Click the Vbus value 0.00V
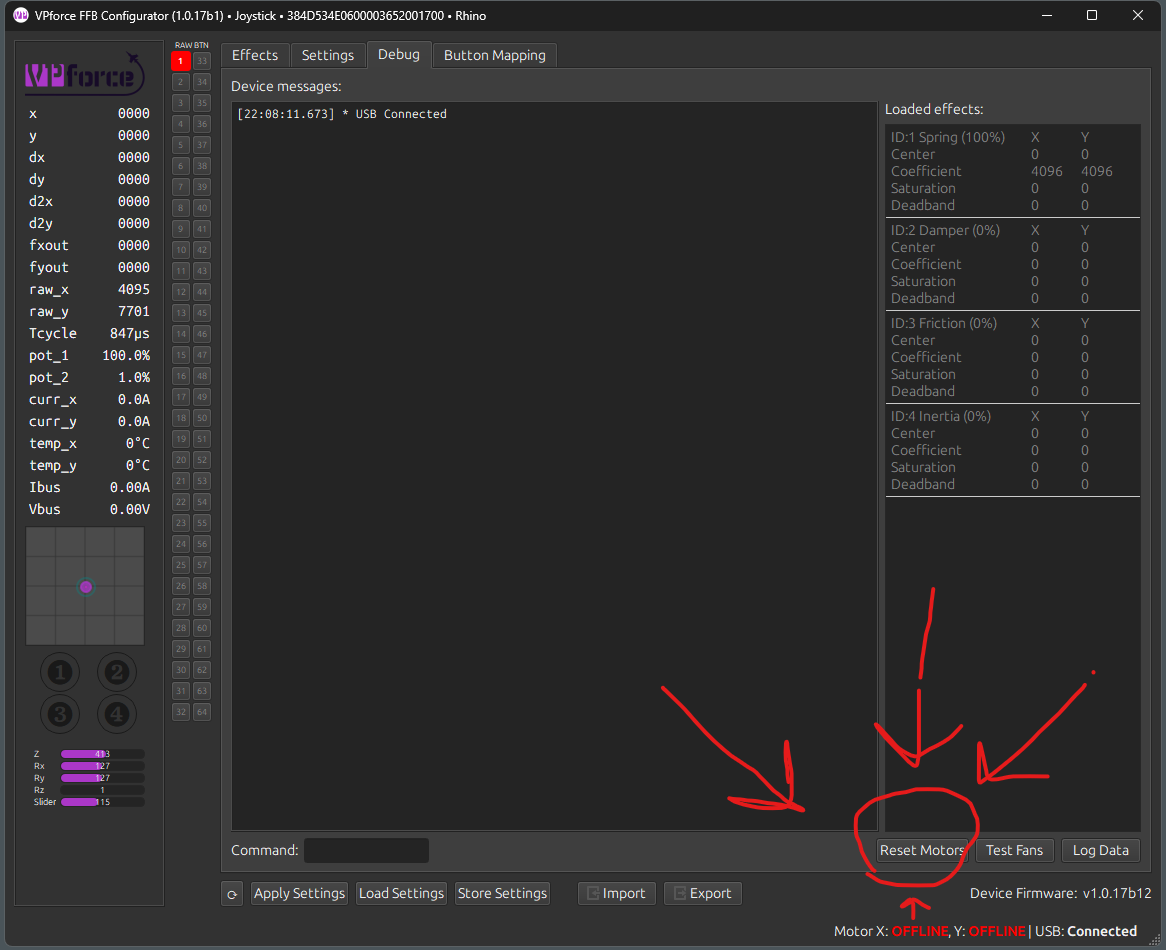The image size is (1166, 950). pyautogui.click(x=129, y=509)
